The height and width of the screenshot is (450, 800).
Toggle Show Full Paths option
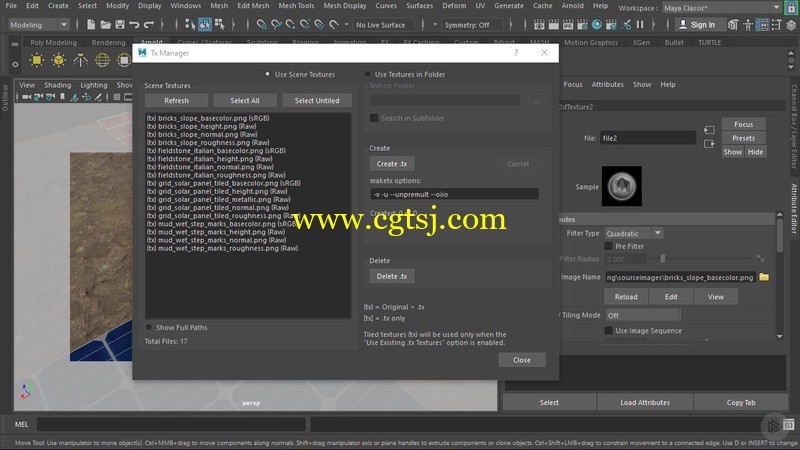click(x=149, y=327)
